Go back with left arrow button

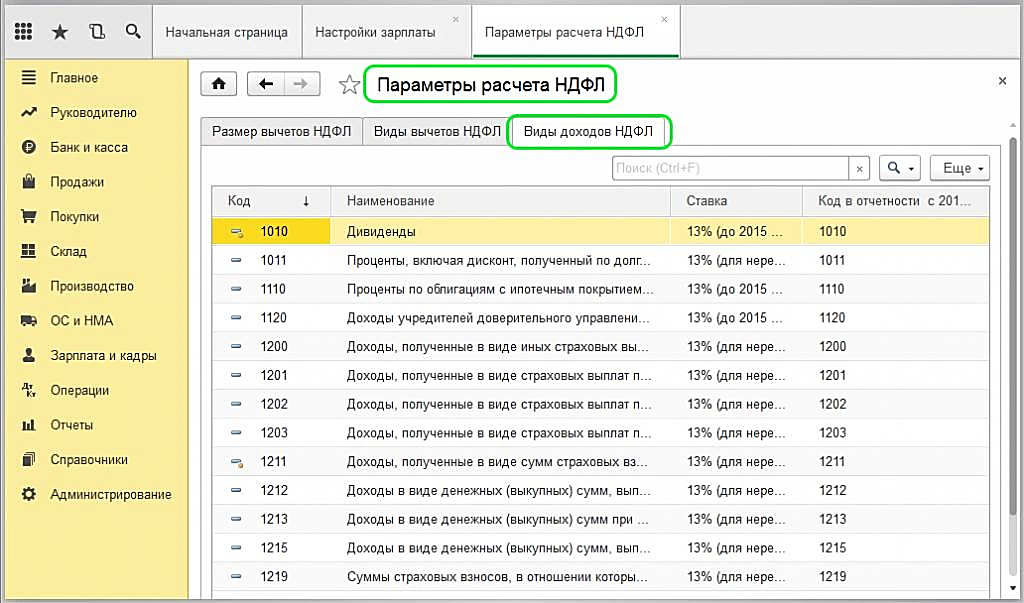pos(266,84)
